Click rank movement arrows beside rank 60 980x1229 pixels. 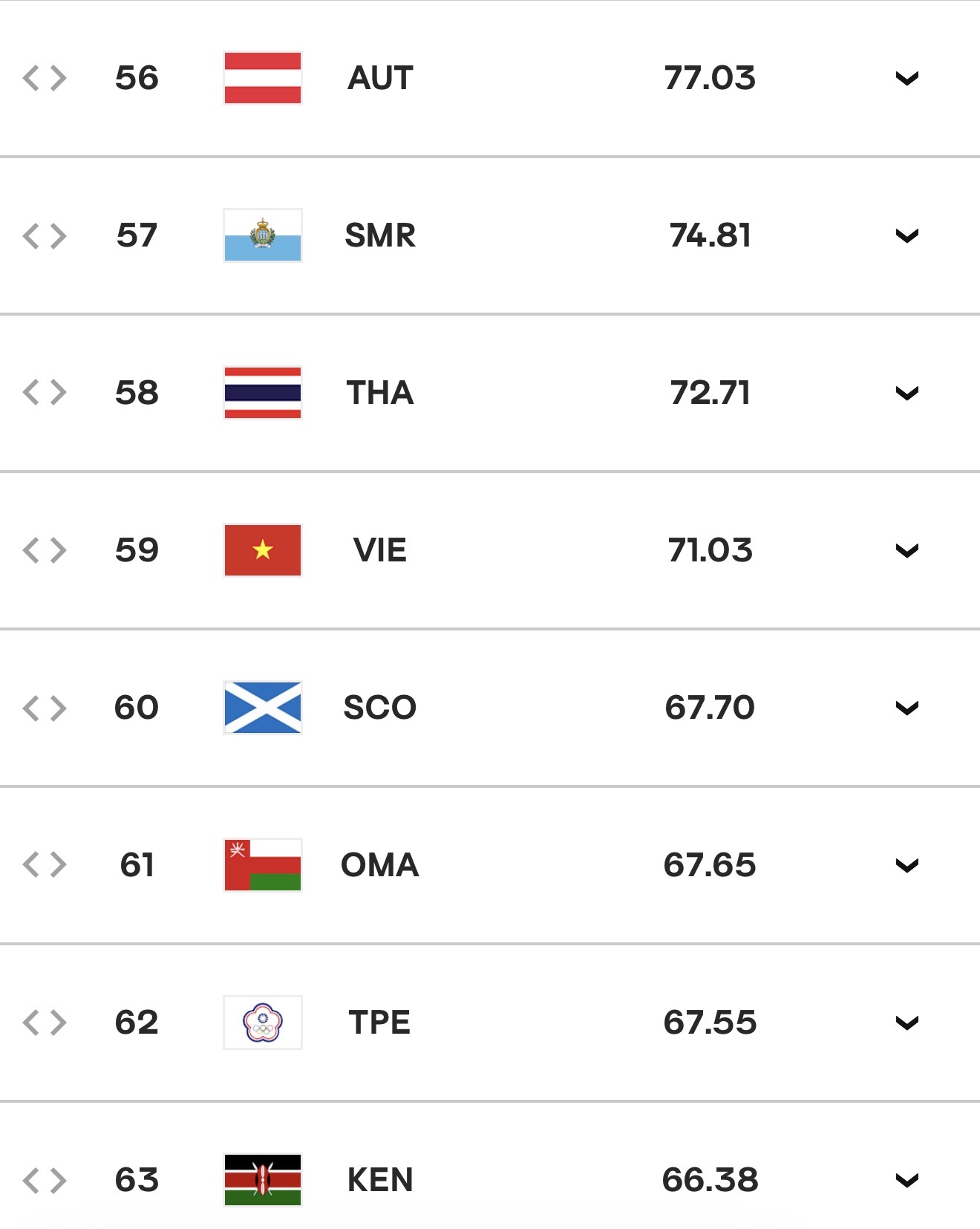point(45,708)
